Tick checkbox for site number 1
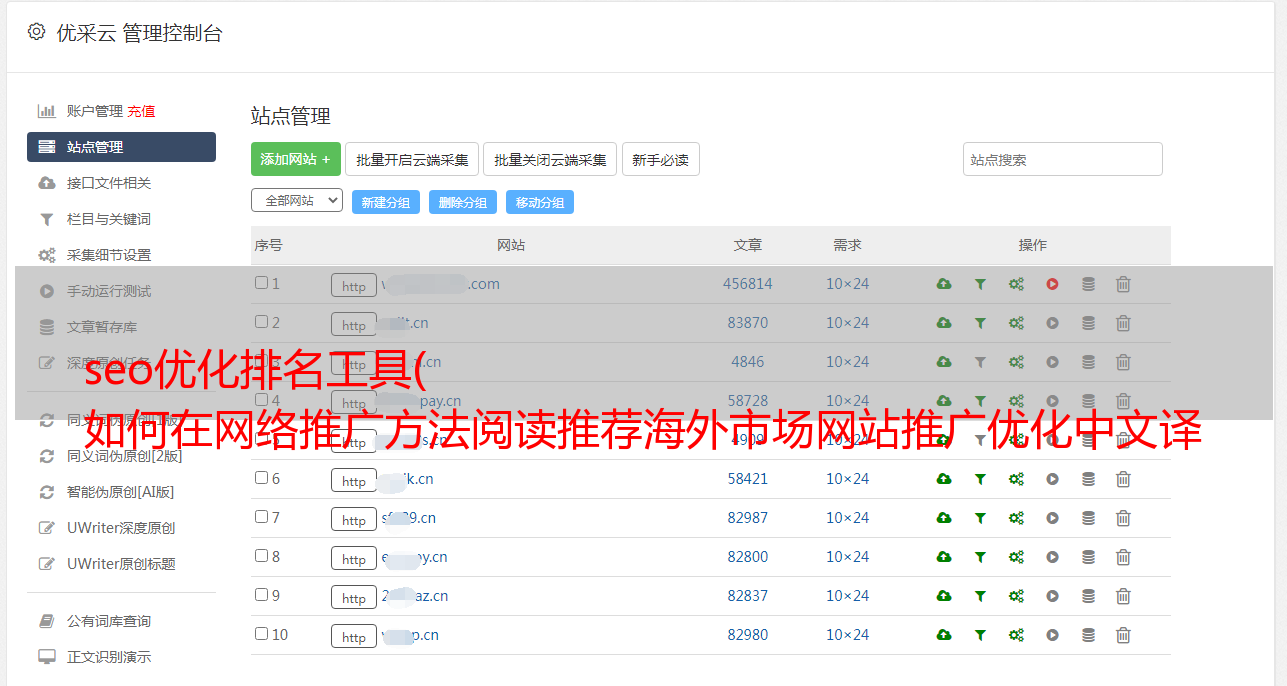 [x=261, y=283]
